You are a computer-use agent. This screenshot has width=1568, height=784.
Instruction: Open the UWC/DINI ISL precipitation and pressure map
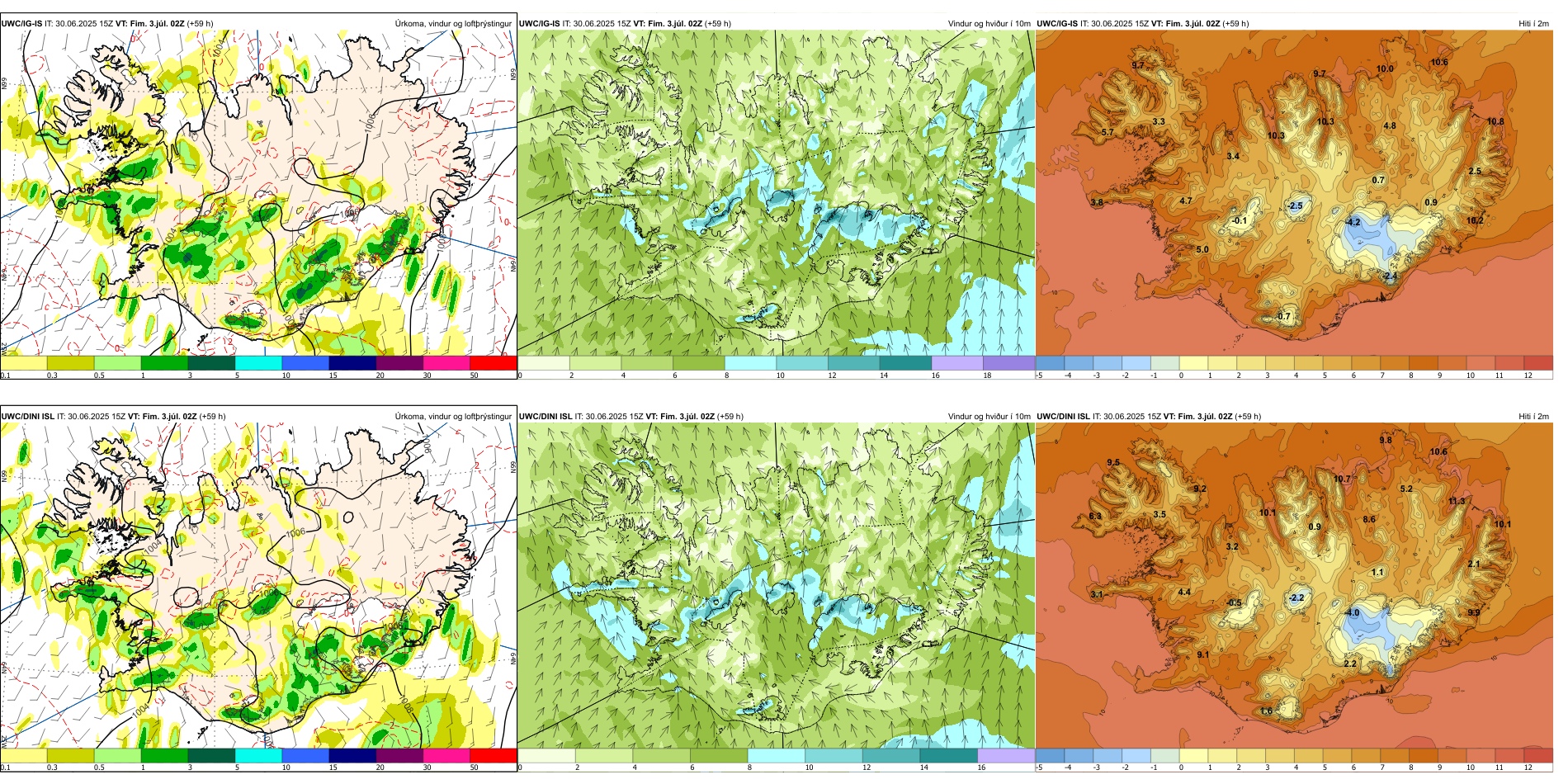tap(258, 586)
